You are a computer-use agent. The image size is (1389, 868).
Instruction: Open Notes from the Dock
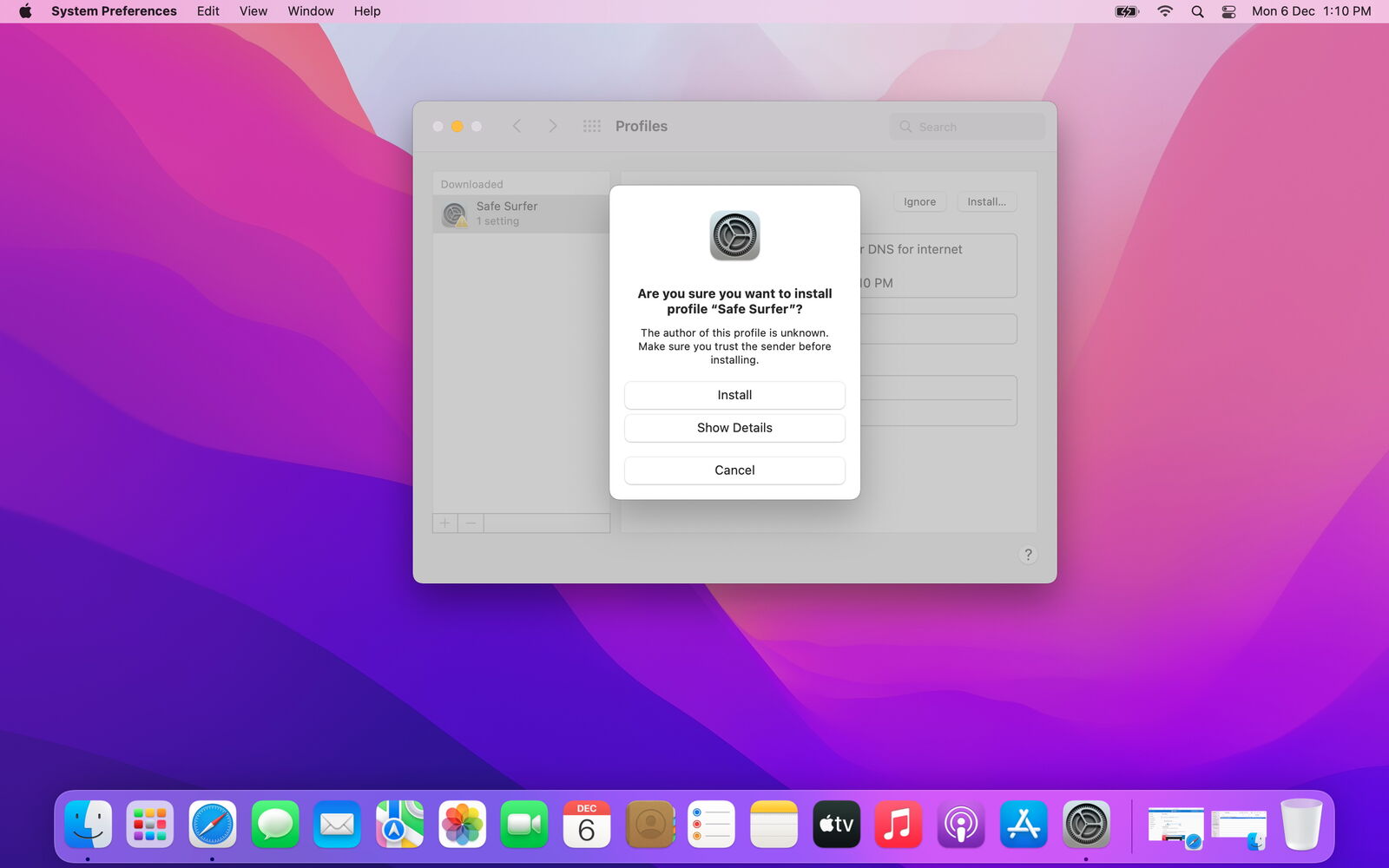click(774, 825)
